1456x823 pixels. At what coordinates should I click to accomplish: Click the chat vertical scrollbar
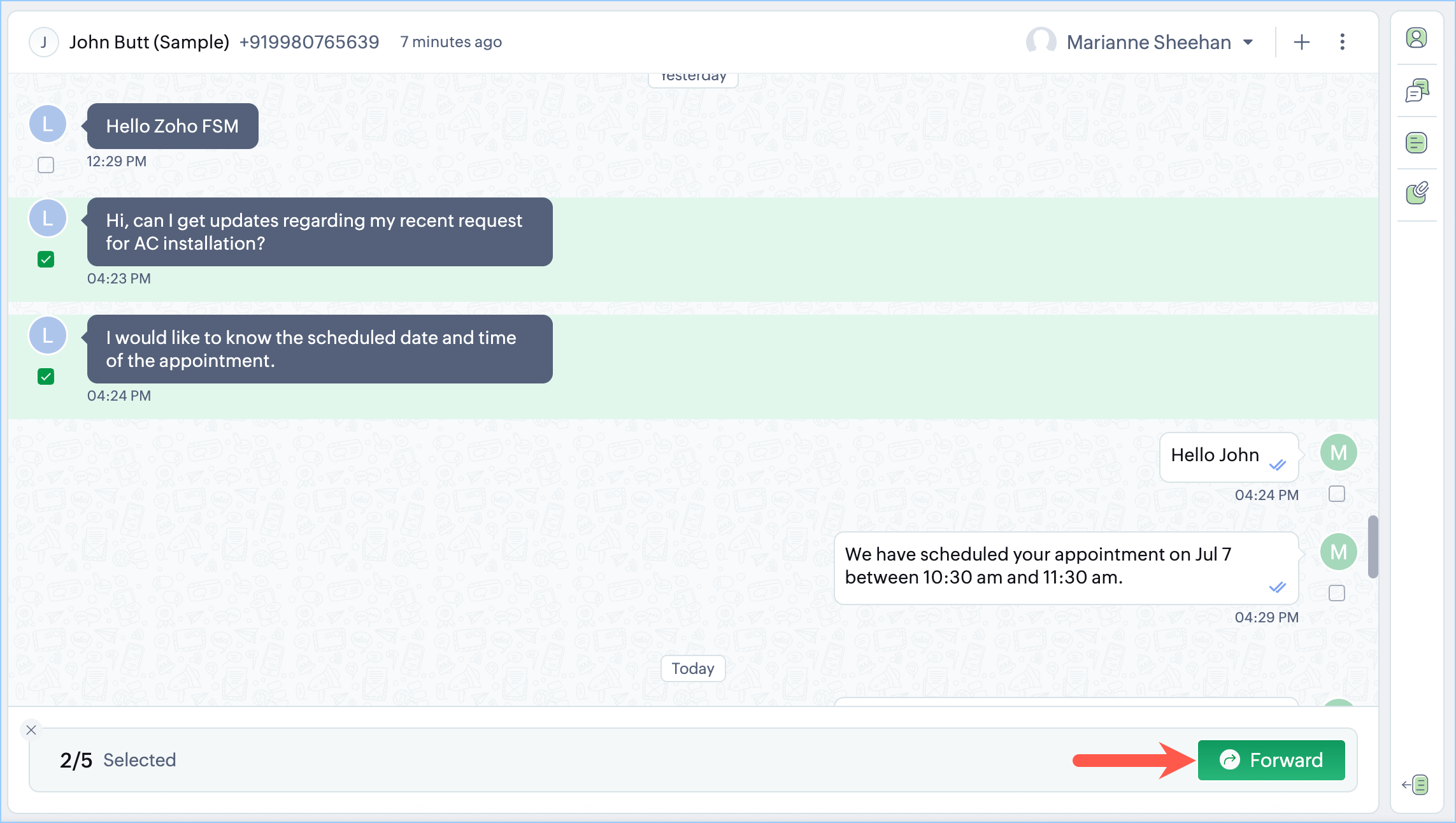(1373, 547)
